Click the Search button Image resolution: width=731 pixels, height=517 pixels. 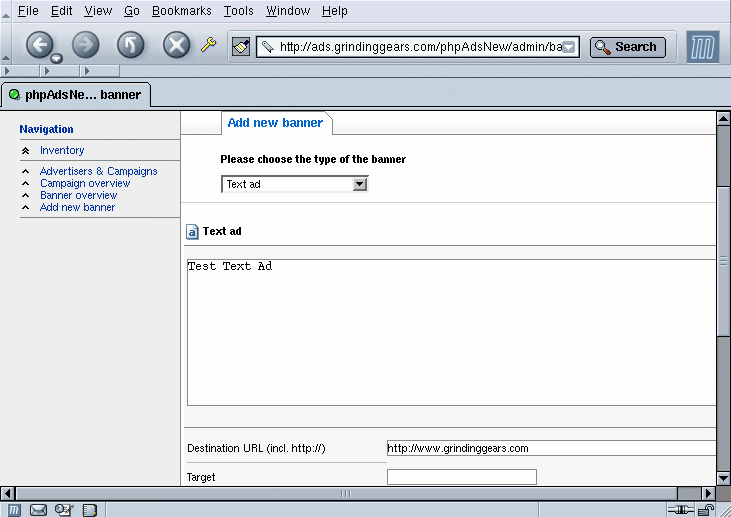coord(628,47)
